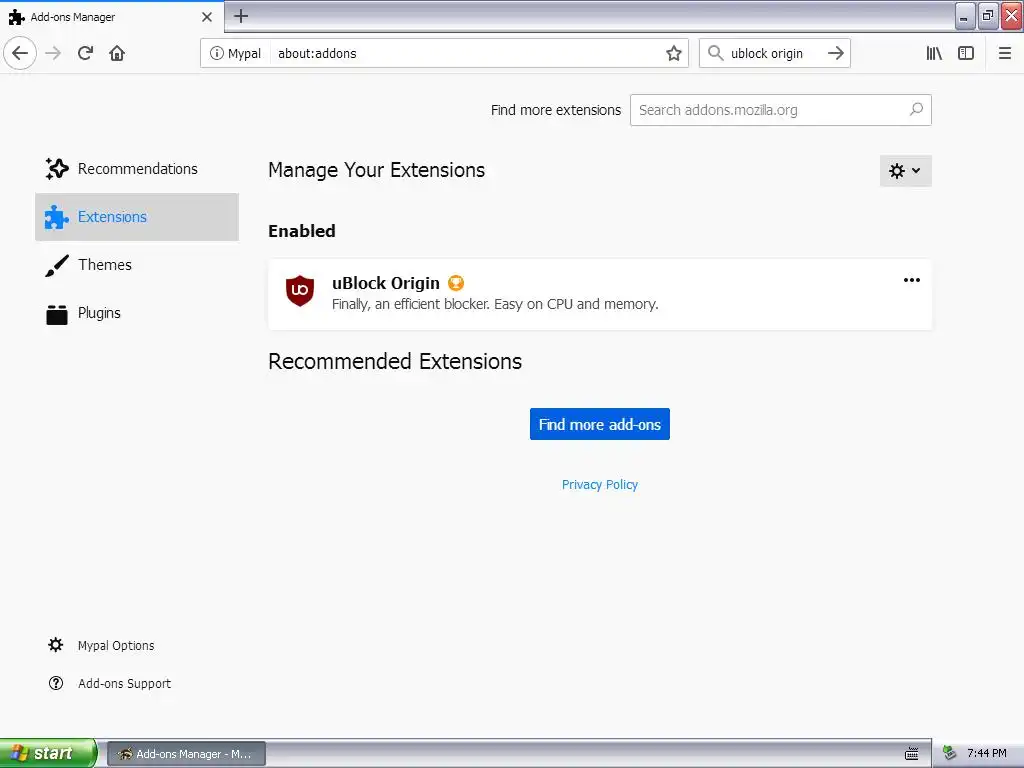Open the Windows Start menu
This screenshot has width=1024, height=768.
tap(48, 754)
